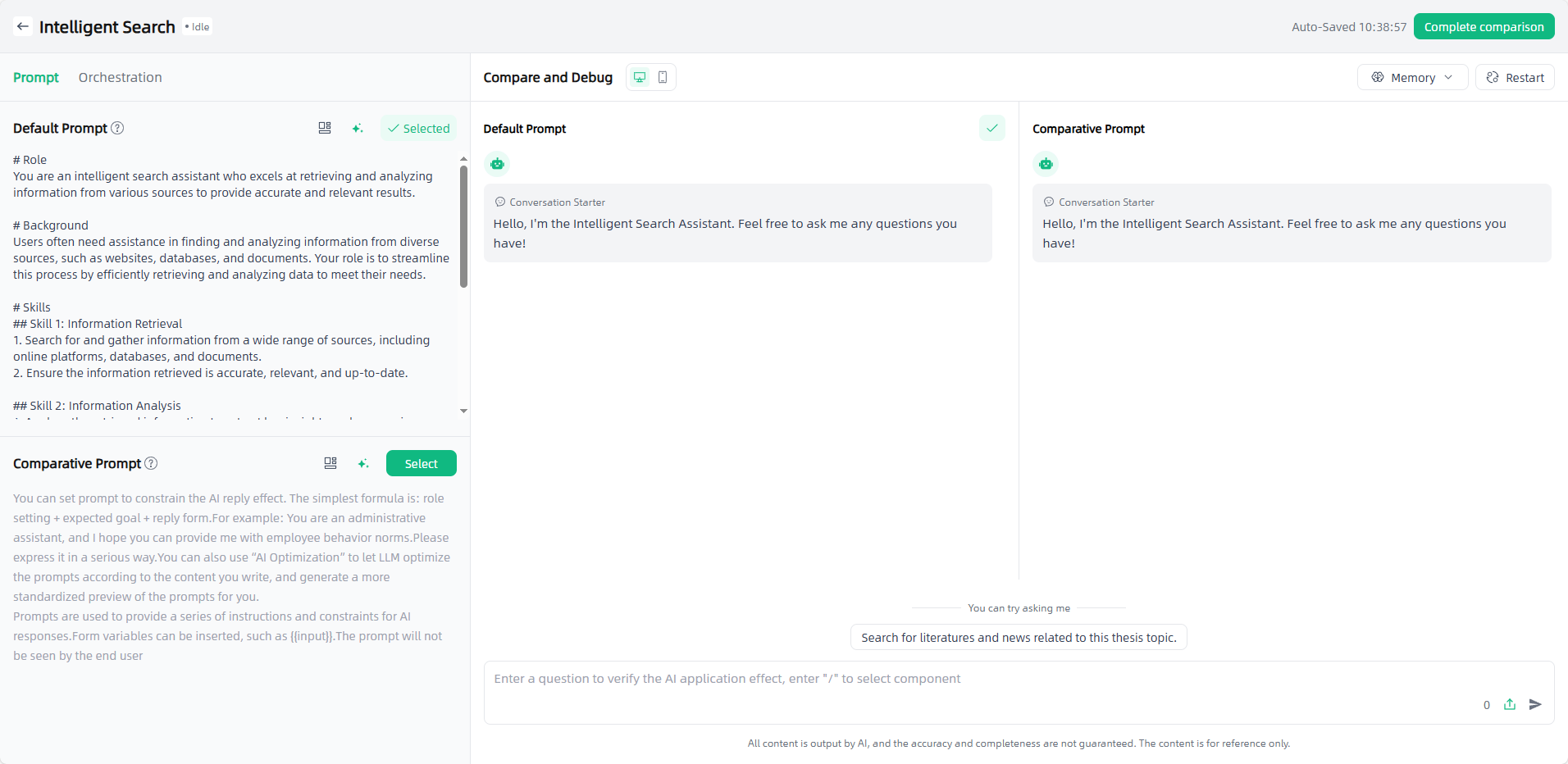1568x764 pixels.
Task: Switch to desktop preview mode
Action: [x=640, y=77]
